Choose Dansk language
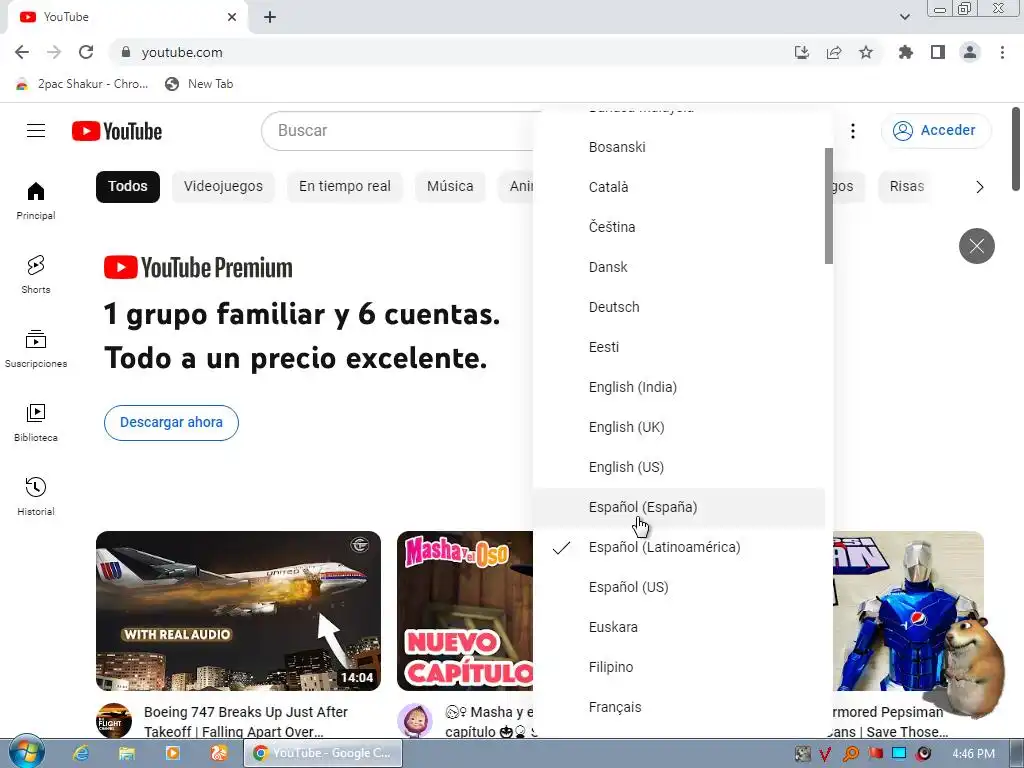The height and width of the screenshot is (768, 1024). [679, 267]
